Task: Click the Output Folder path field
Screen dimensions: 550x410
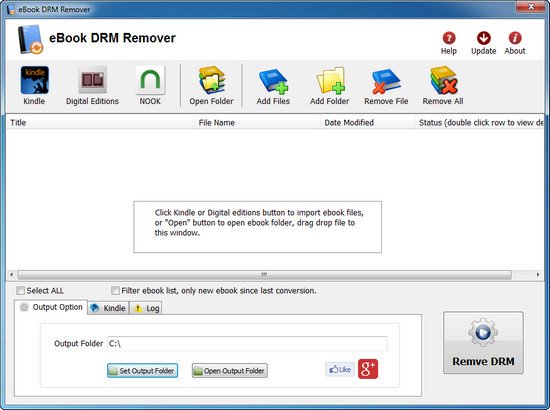Action: point(247,344)
